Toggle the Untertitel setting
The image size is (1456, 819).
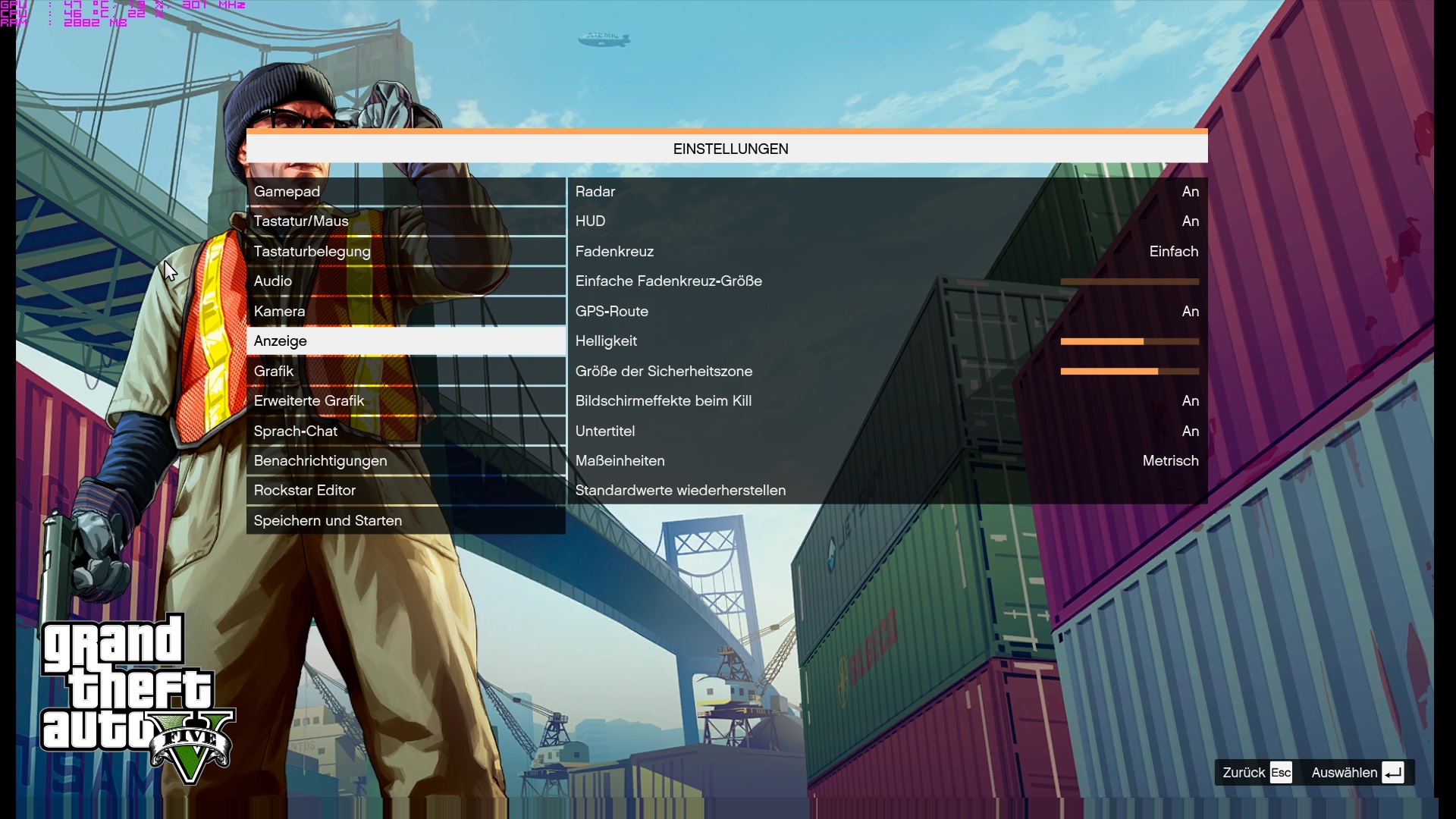pos(1190,431)
